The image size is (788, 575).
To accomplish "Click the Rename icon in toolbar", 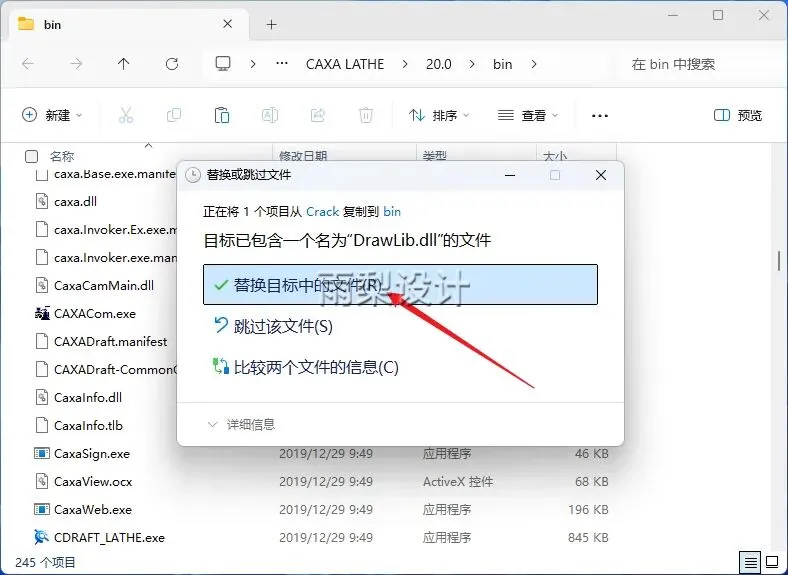I will (x=270, y=116).
